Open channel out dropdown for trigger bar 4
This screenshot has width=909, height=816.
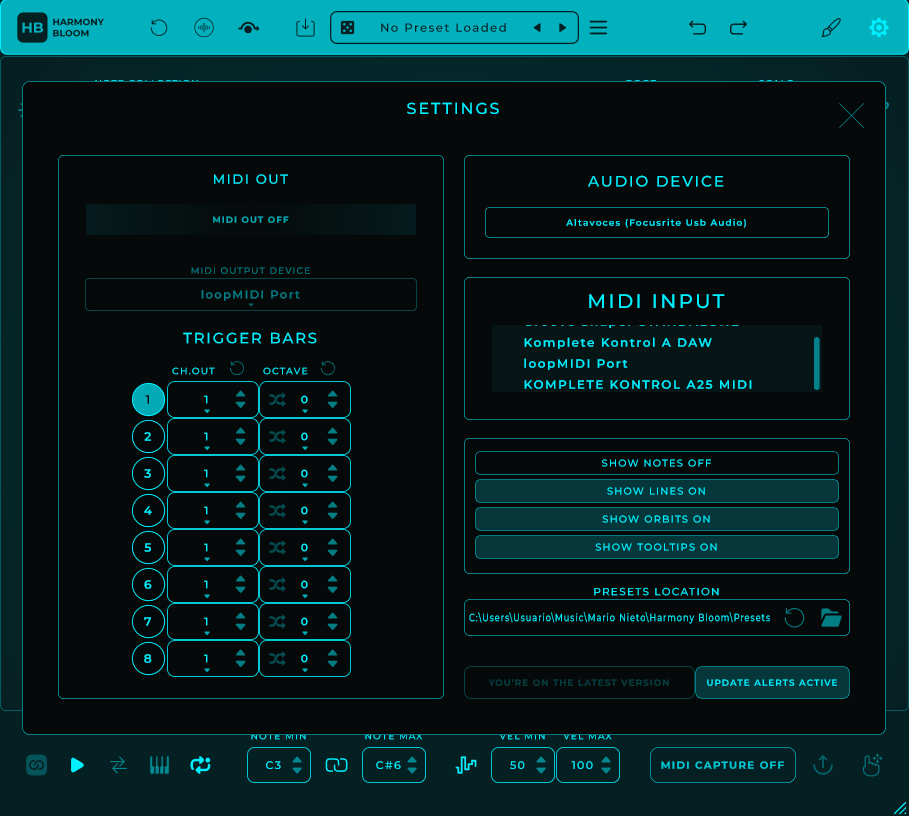tap(206, 511)
